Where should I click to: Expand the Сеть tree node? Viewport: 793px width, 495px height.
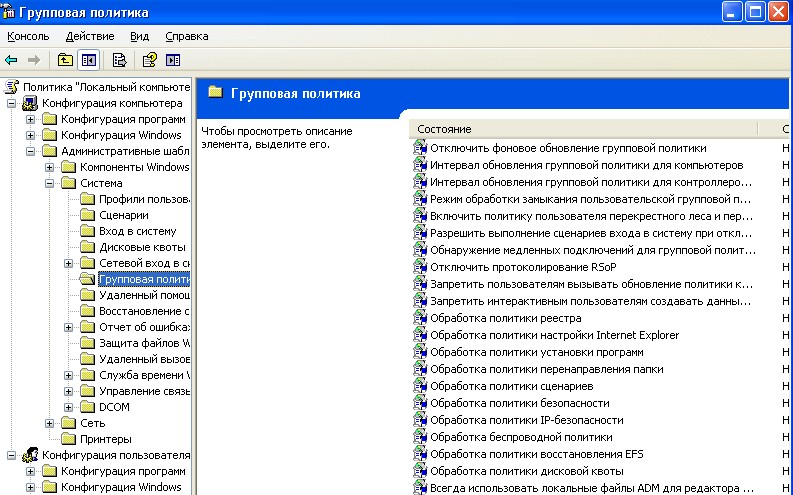[50, 423]
